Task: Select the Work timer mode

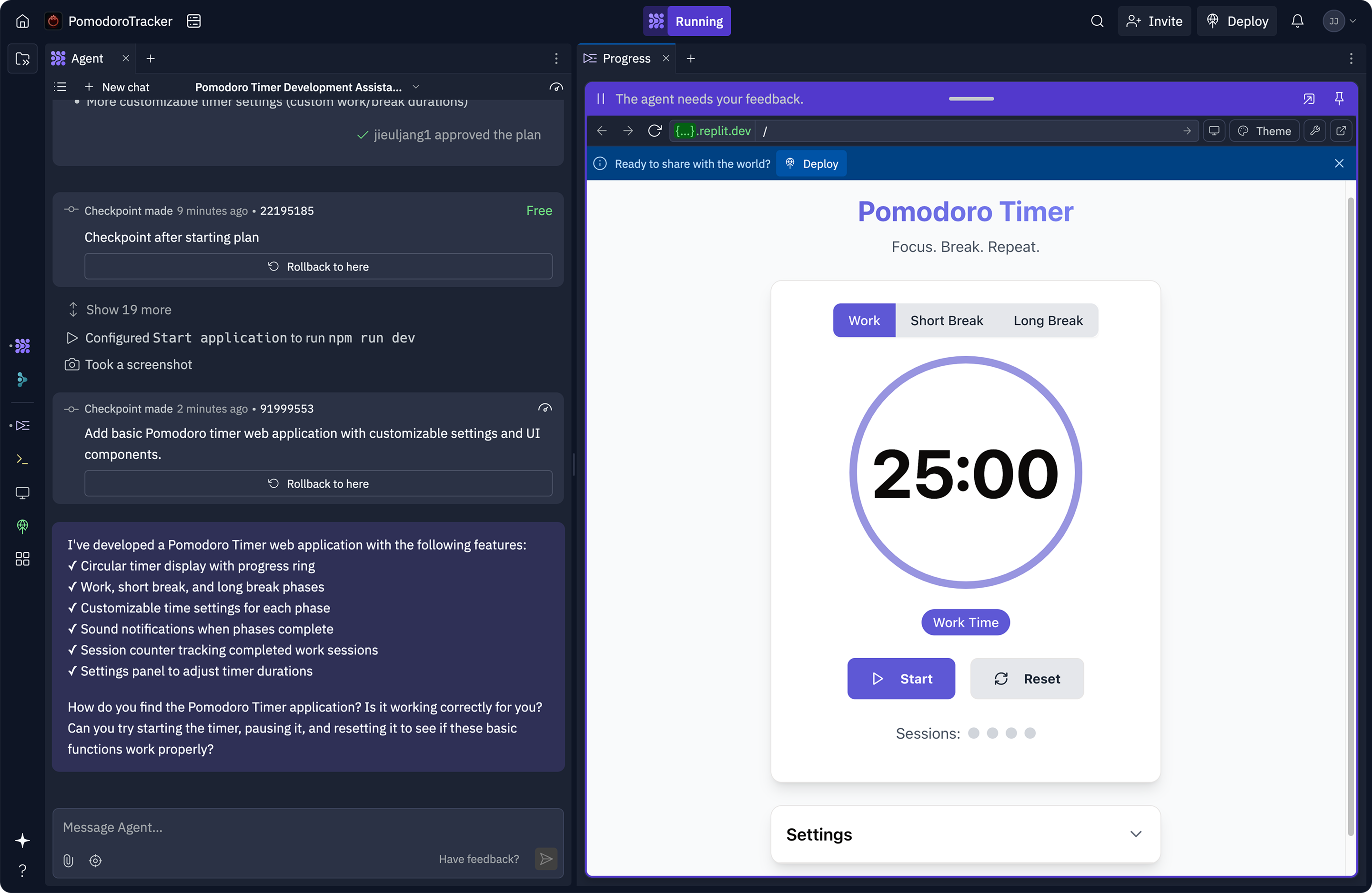Action: pos(864,321)
